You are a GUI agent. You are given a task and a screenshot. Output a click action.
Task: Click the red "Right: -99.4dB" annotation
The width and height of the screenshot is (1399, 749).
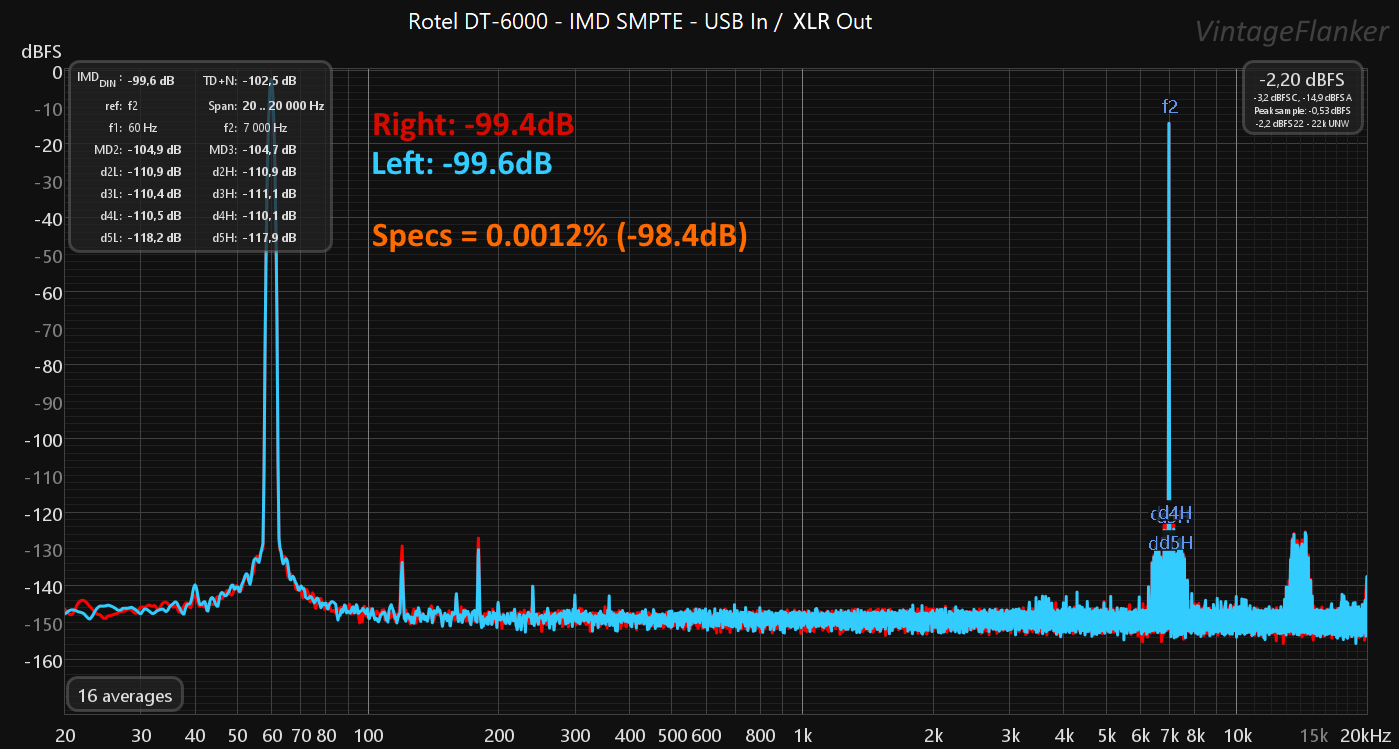pos(473,125)
